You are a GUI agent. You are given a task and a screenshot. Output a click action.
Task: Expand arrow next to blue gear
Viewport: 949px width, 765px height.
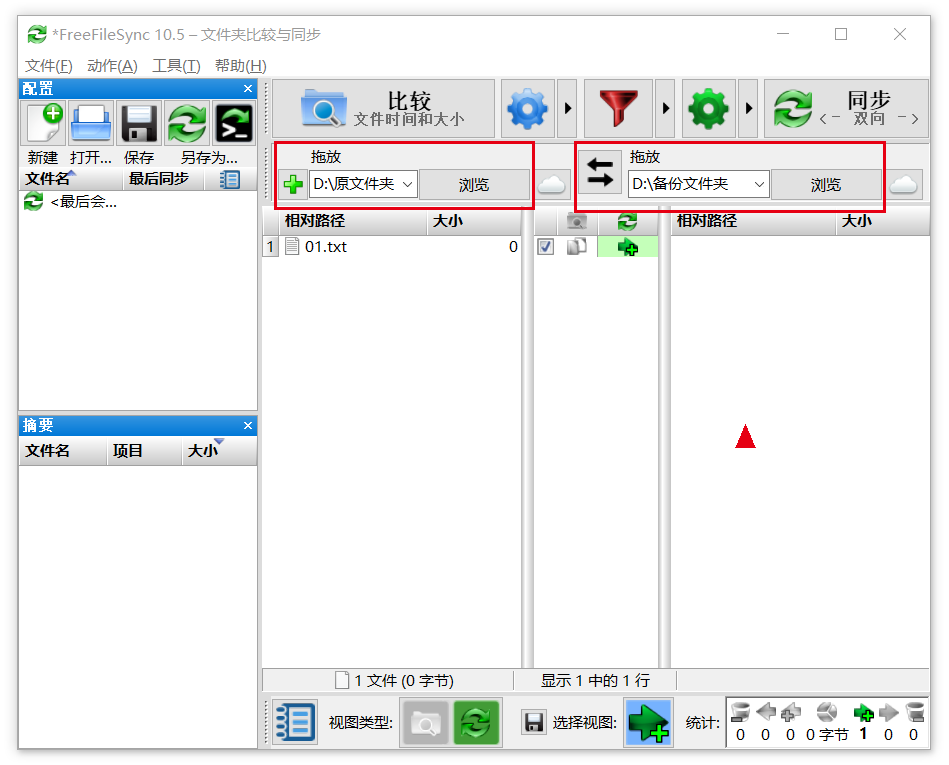pyautogui.click(x=567, y=108)
